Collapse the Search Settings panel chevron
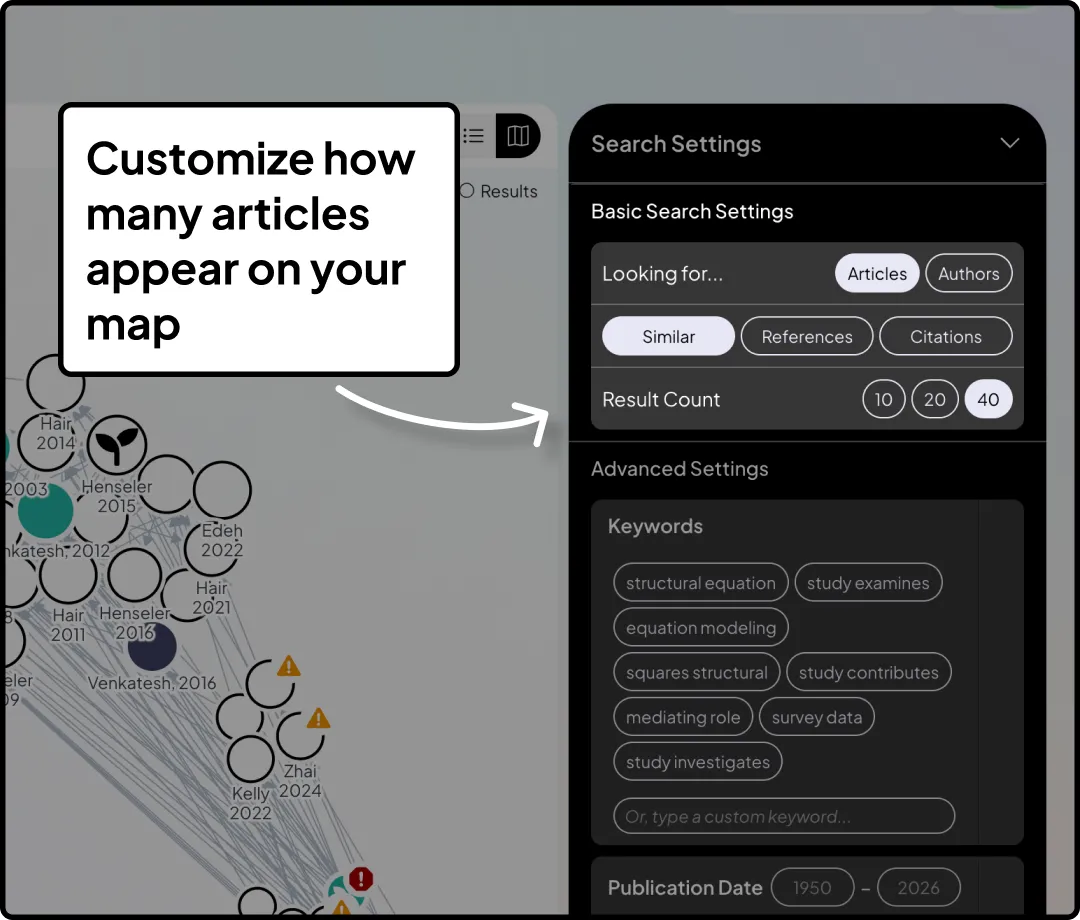This screenshot has height=920, width=1080. point(1009,143)
